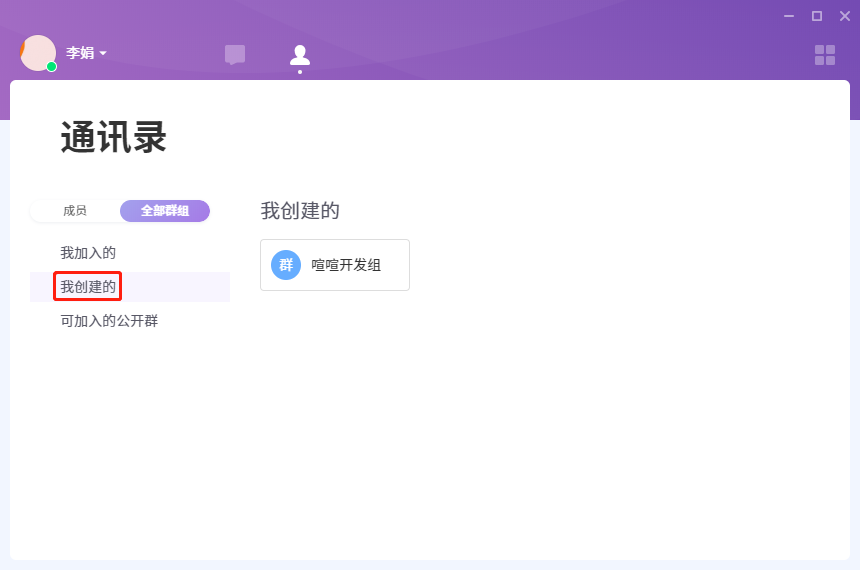Close the application window
This screenshot has width=860, height=570.
(845, 16)
